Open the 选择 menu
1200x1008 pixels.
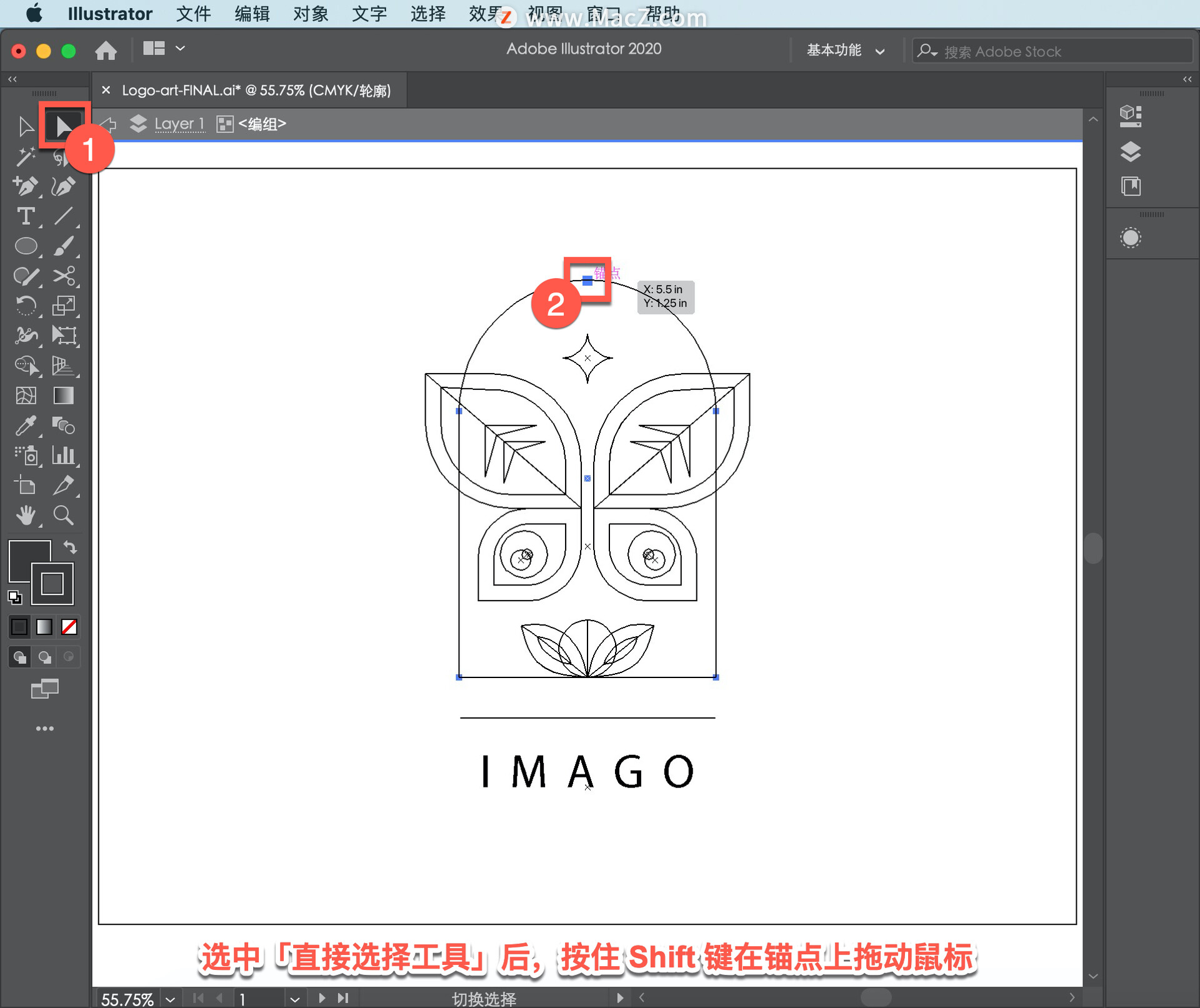428,14
